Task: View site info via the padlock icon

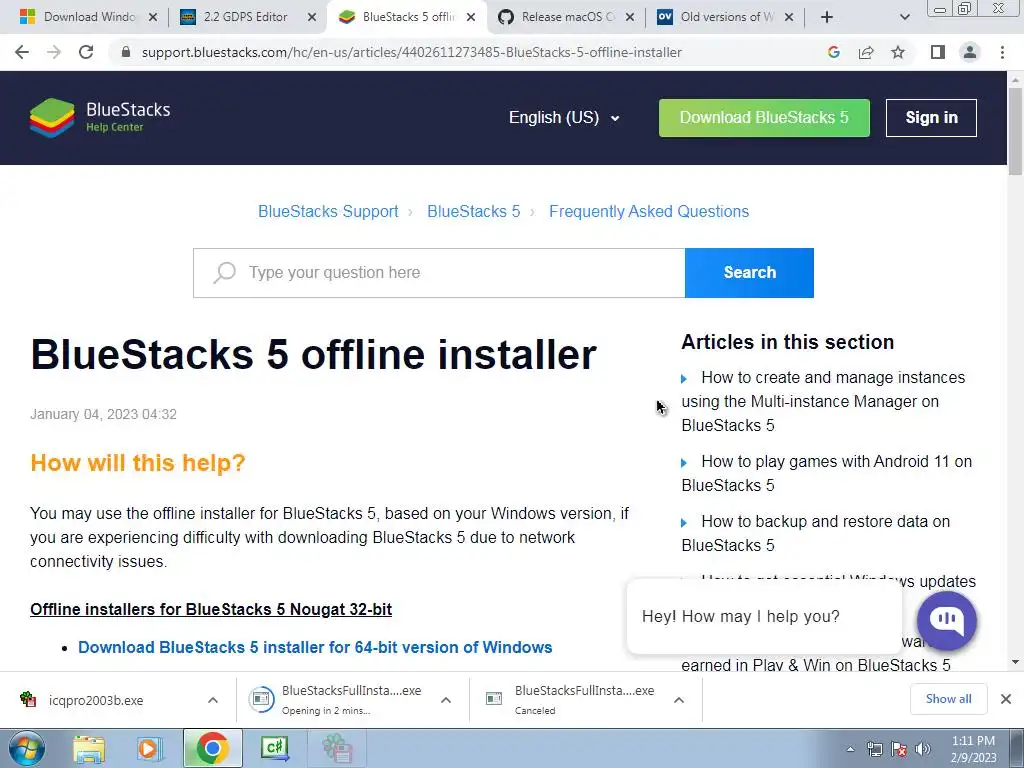Action: (126, 52)
